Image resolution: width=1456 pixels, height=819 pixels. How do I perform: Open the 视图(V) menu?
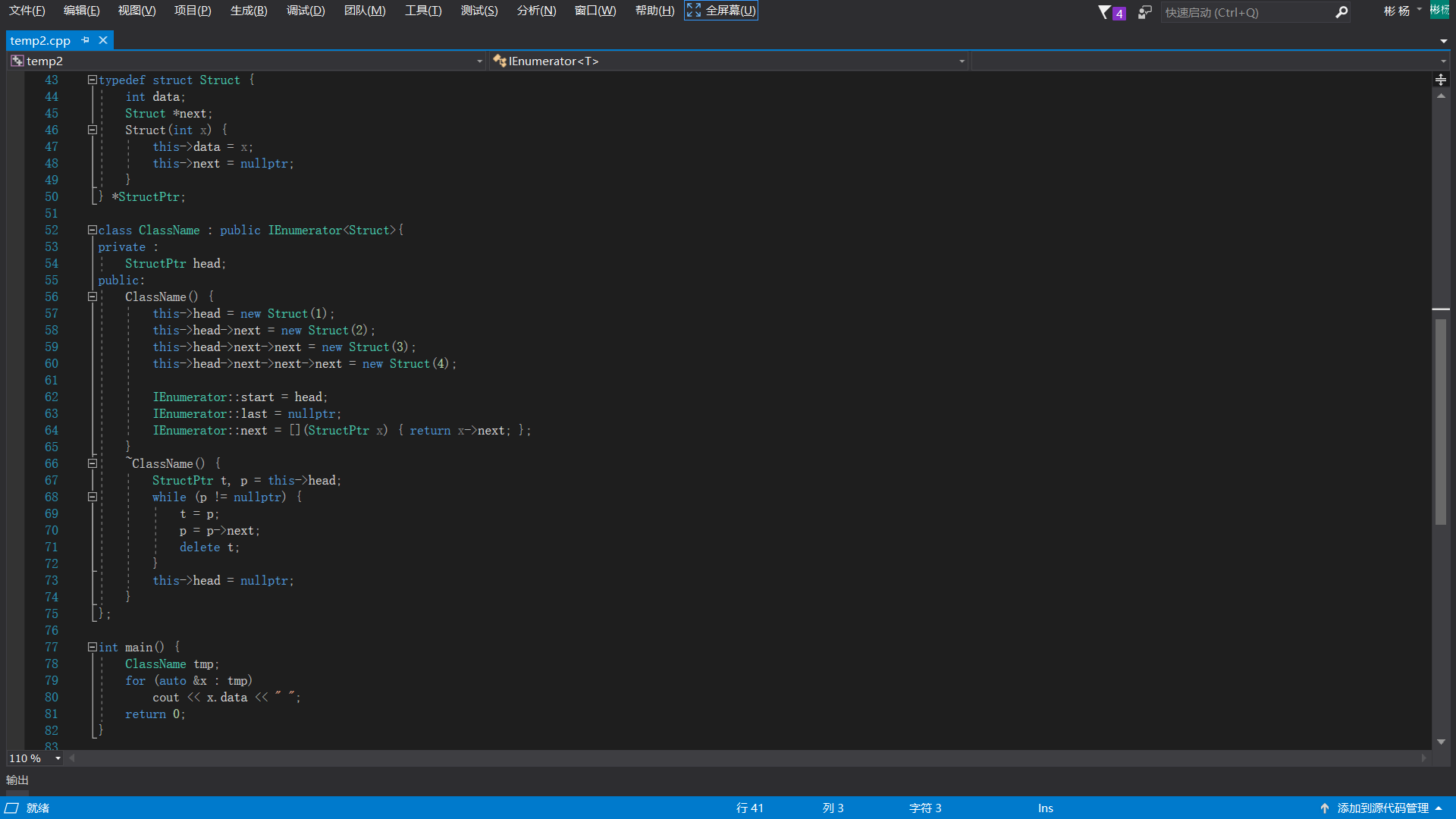[136, 11]
